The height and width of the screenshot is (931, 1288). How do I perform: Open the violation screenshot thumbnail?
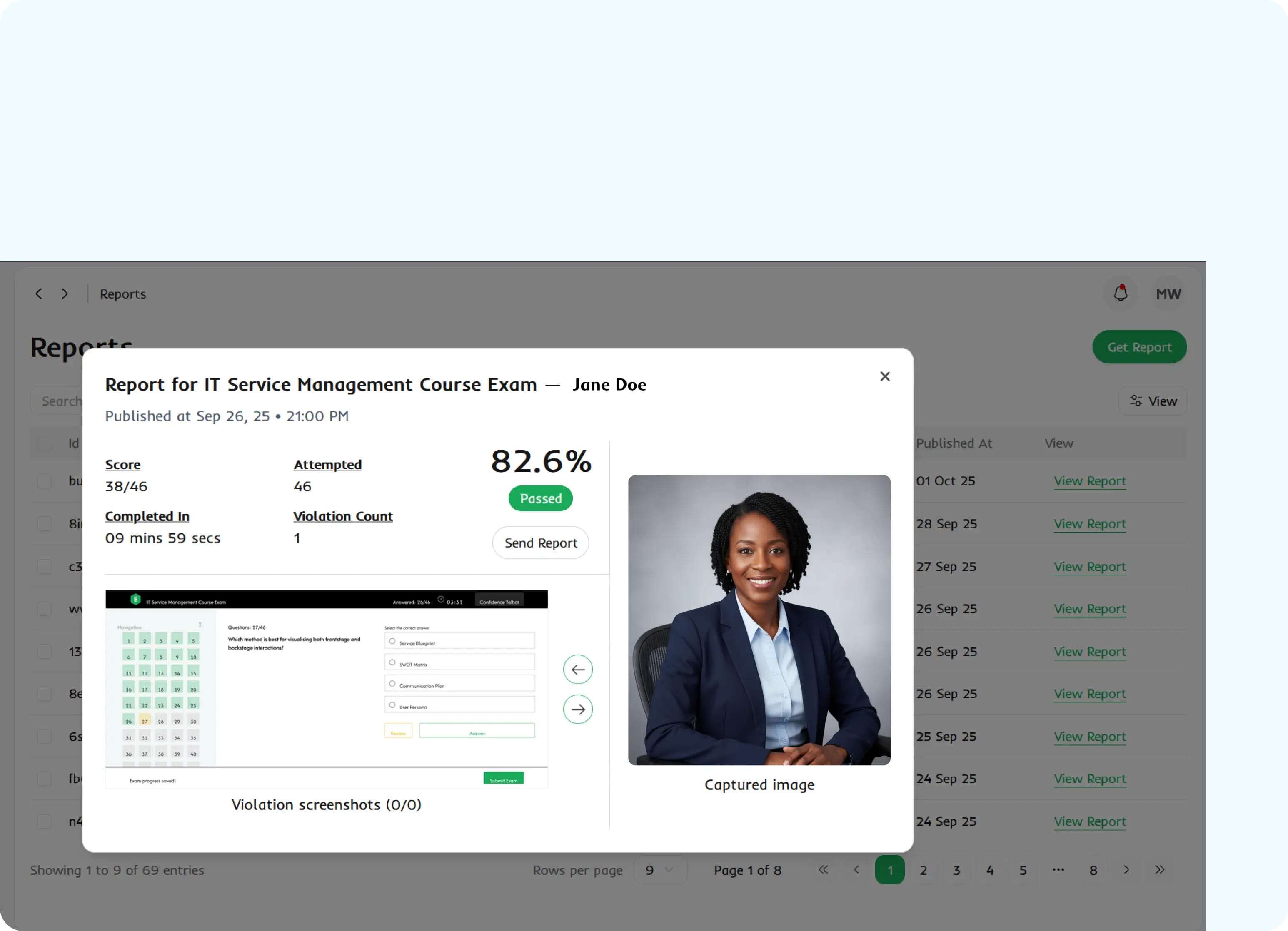(326, 689)
